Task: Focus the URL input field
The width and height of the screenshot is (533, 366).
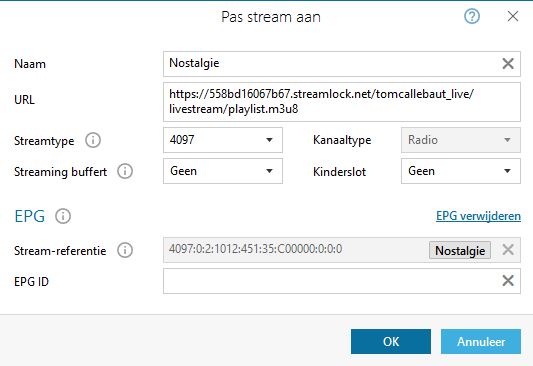Action: click(342, 102)
